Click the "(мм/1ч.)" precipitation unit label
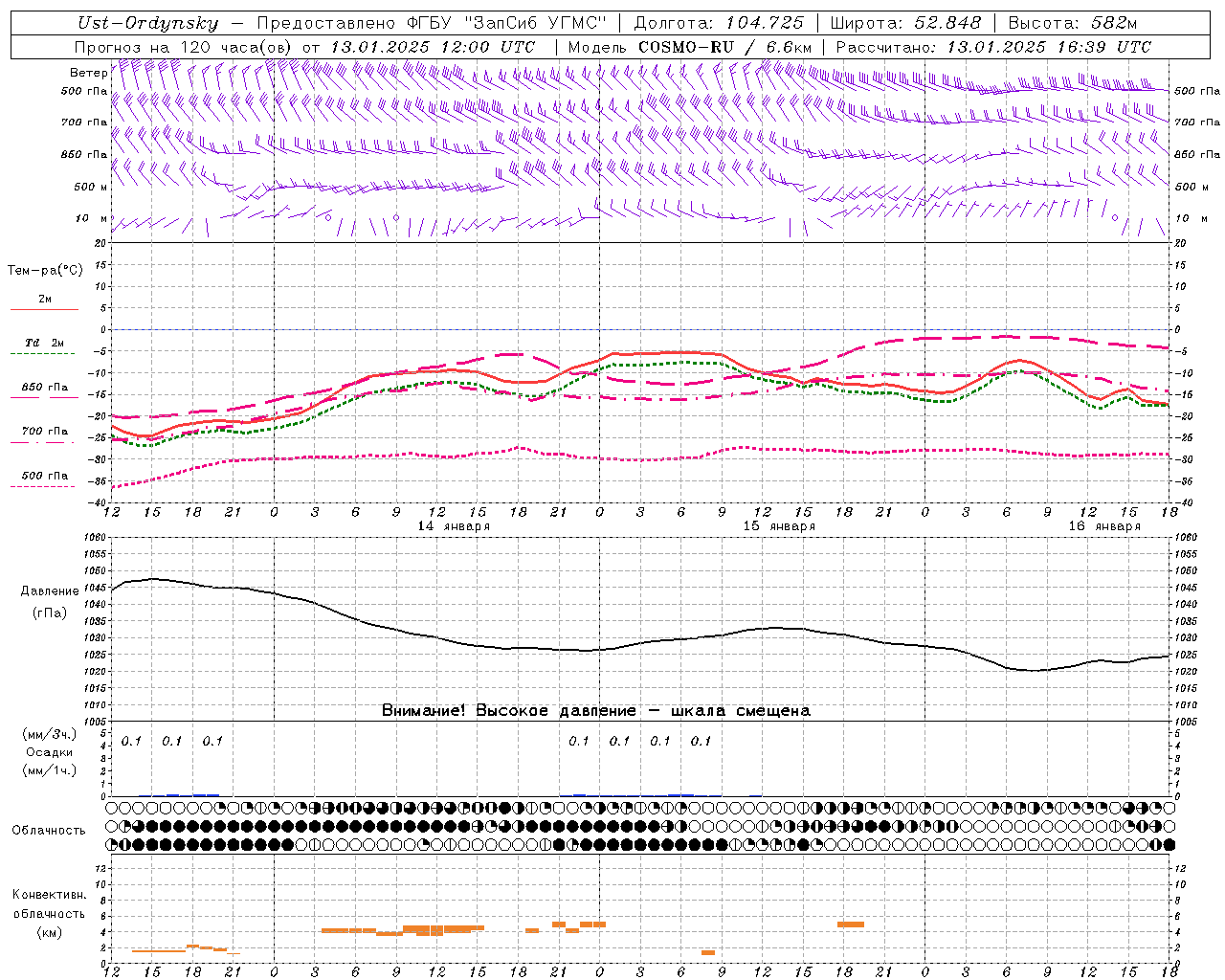This screenshot has width=1225, height=980. 50,770
